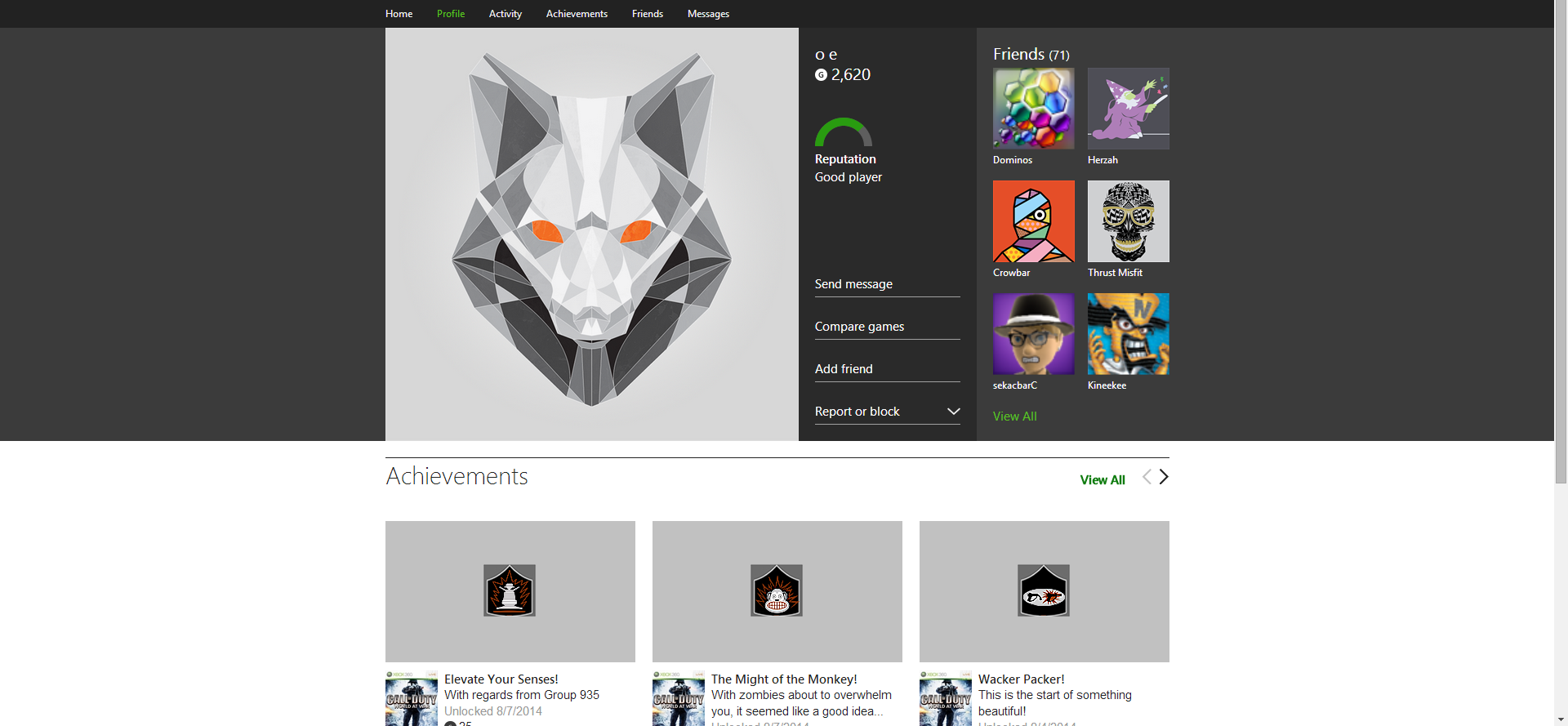This screenshot has width=1568, height=726.
Task: Open Dominos friend avatar
Action: pyautogui.click(x=1034, y=109)
